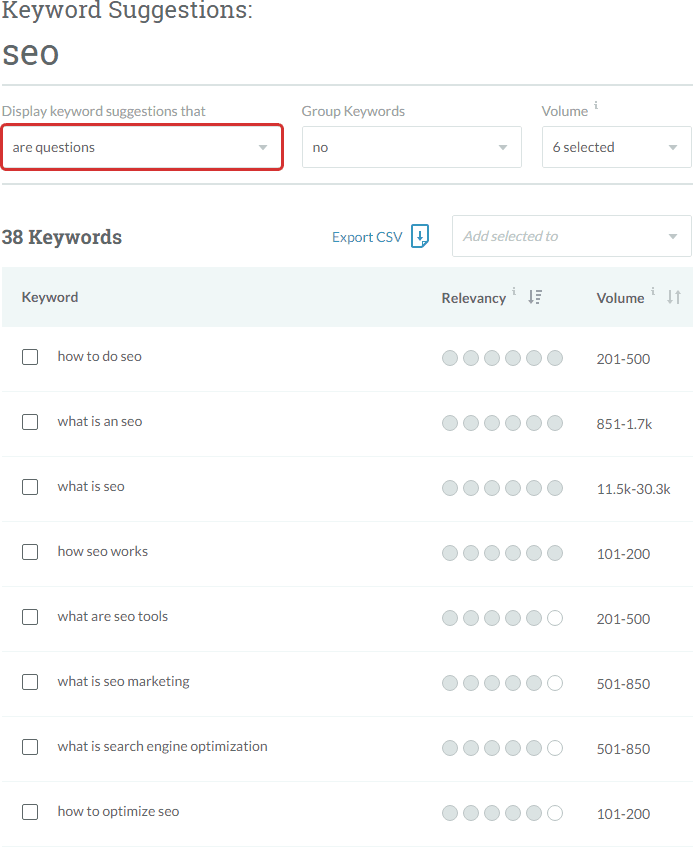The height and width of the screenshot is (847, 693).
Task: Select the 'what is an seo' keyword checkbox
Action: click(30, 422)
